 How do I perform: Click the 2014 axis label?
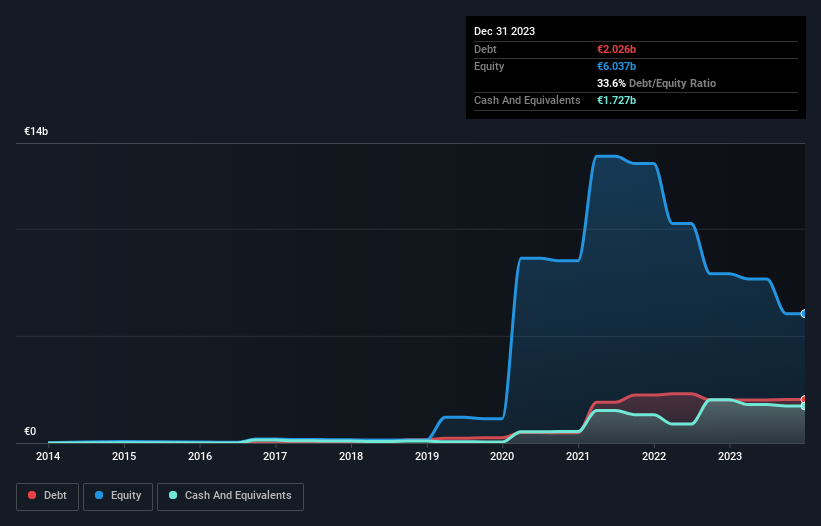pos(48,456)
